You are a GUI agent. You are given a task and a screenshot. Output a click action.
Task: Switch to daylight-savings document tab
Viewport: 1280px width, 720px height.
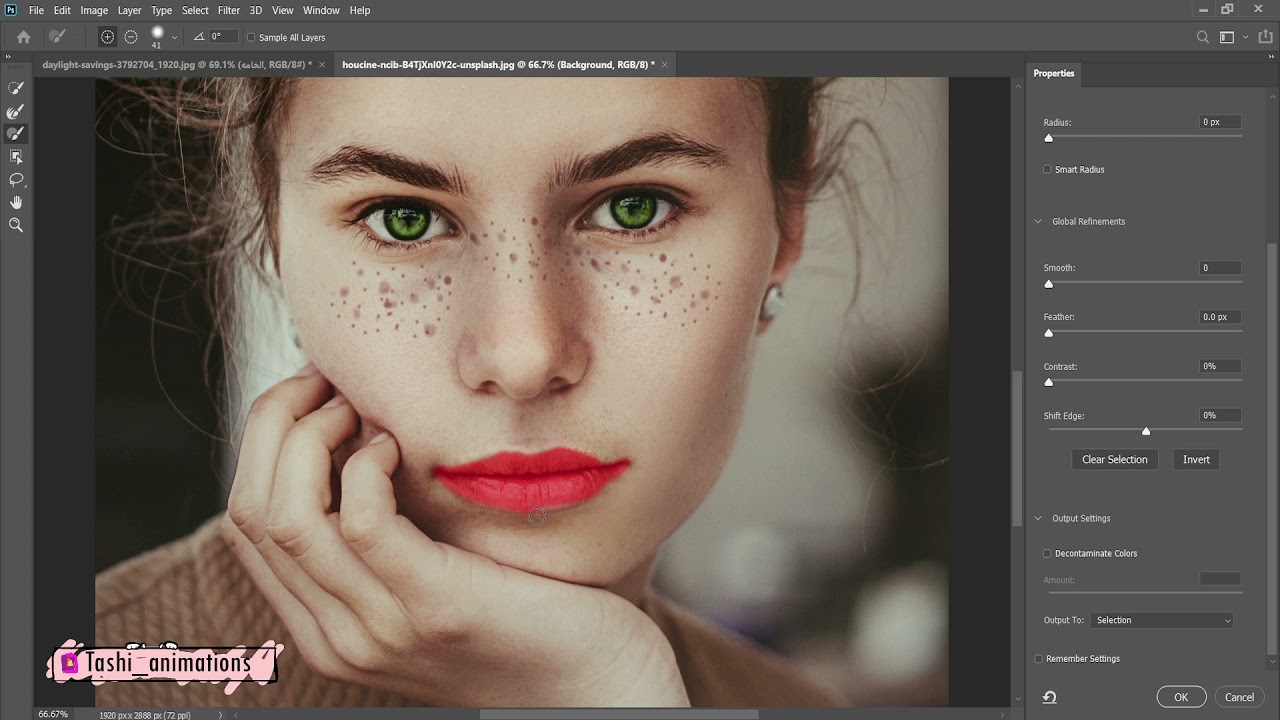177,64
